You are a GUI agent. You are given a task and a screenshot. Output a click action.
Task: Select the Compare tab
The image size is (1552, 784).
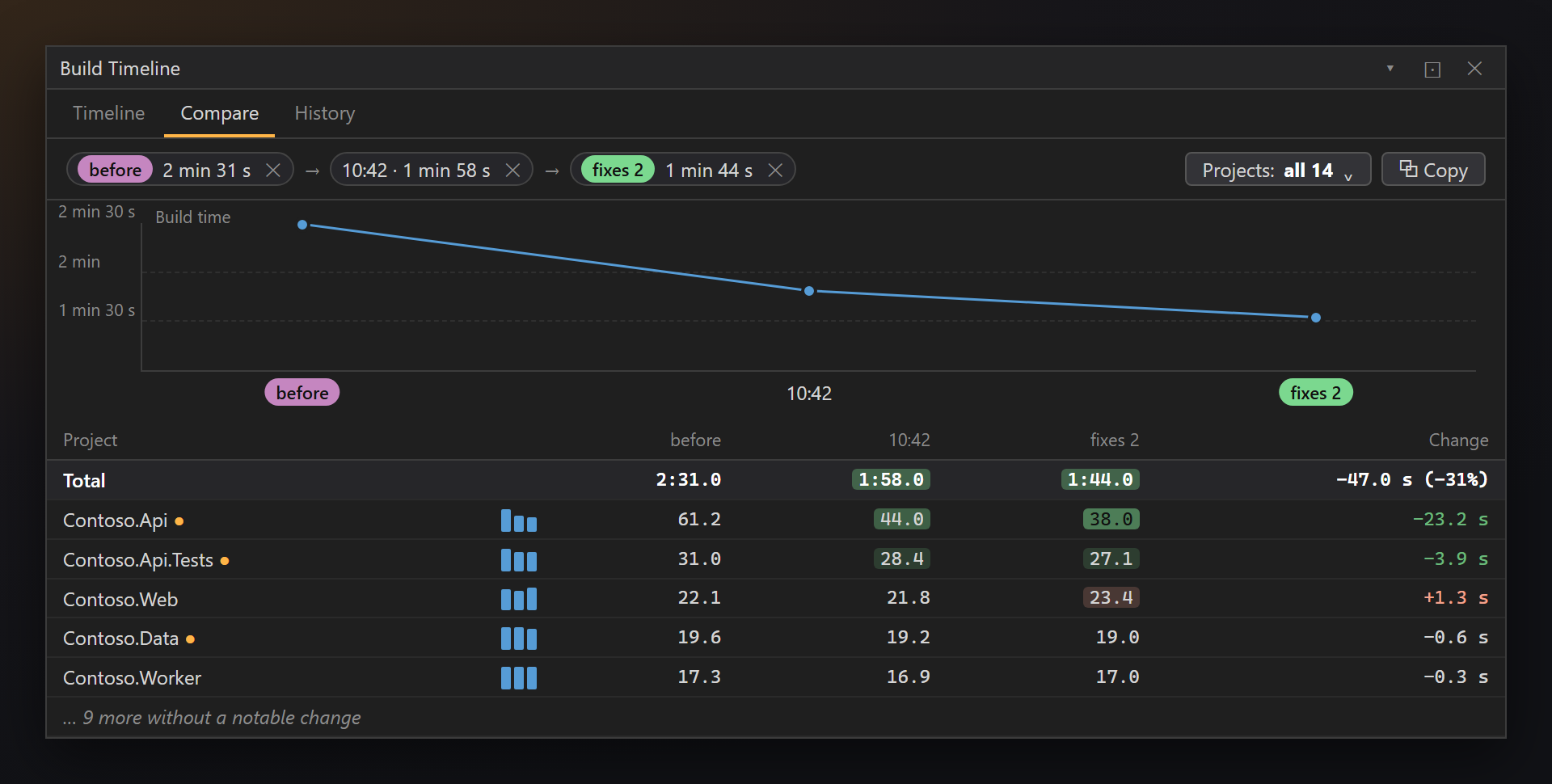click(x=219, y=113)
